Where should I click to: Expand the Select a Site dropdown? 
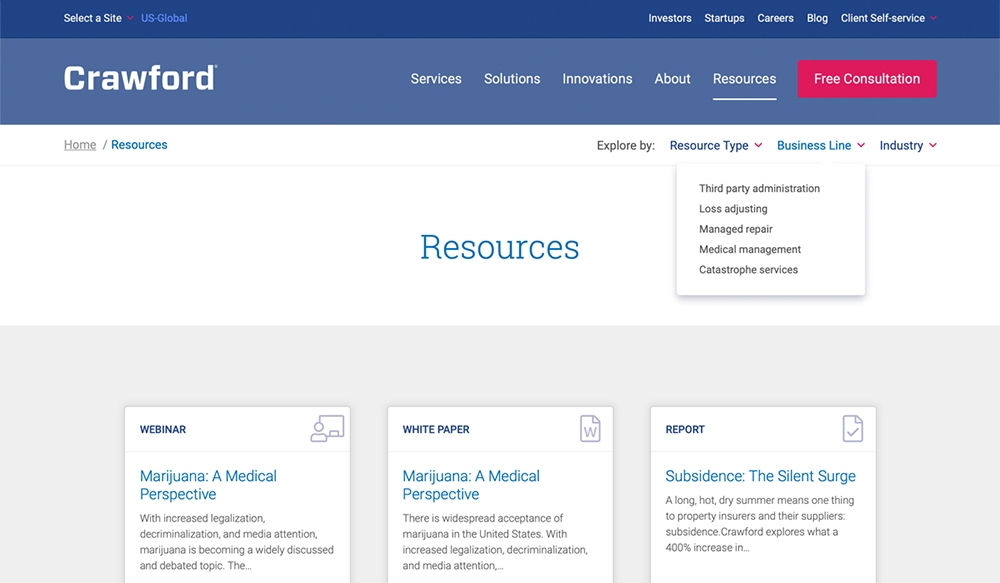(x=98, y=18)
